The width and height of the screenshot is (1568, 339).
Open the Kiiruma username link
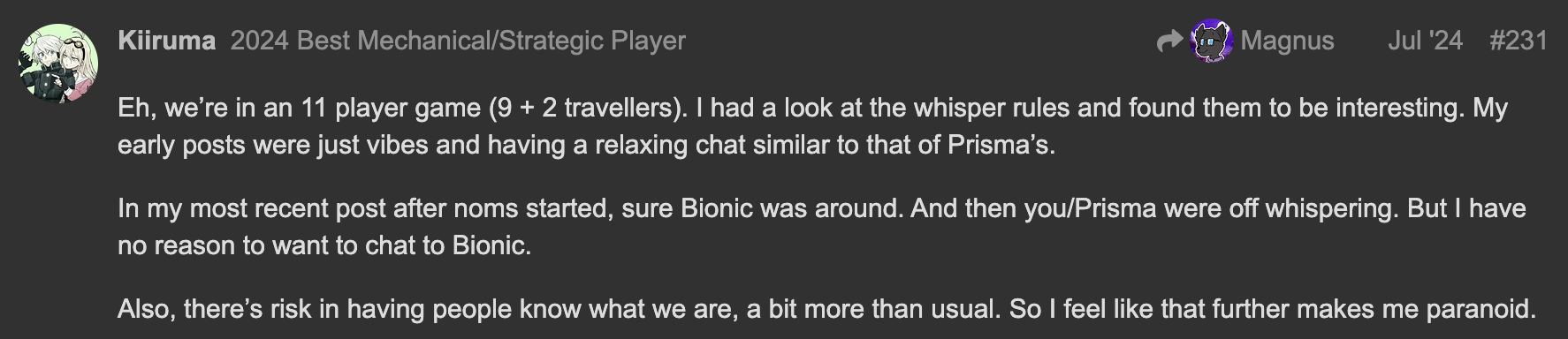[x=166, y=41]
